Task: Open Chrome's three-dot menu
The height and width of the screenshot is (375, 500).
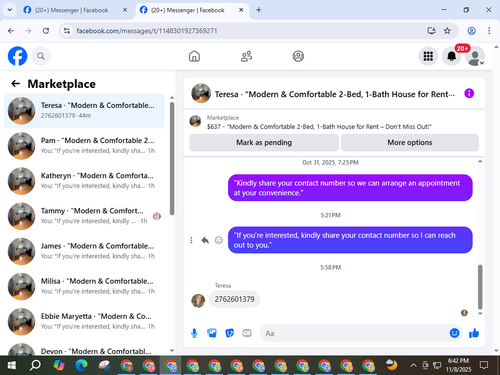Action: click(x=489, y=31)
